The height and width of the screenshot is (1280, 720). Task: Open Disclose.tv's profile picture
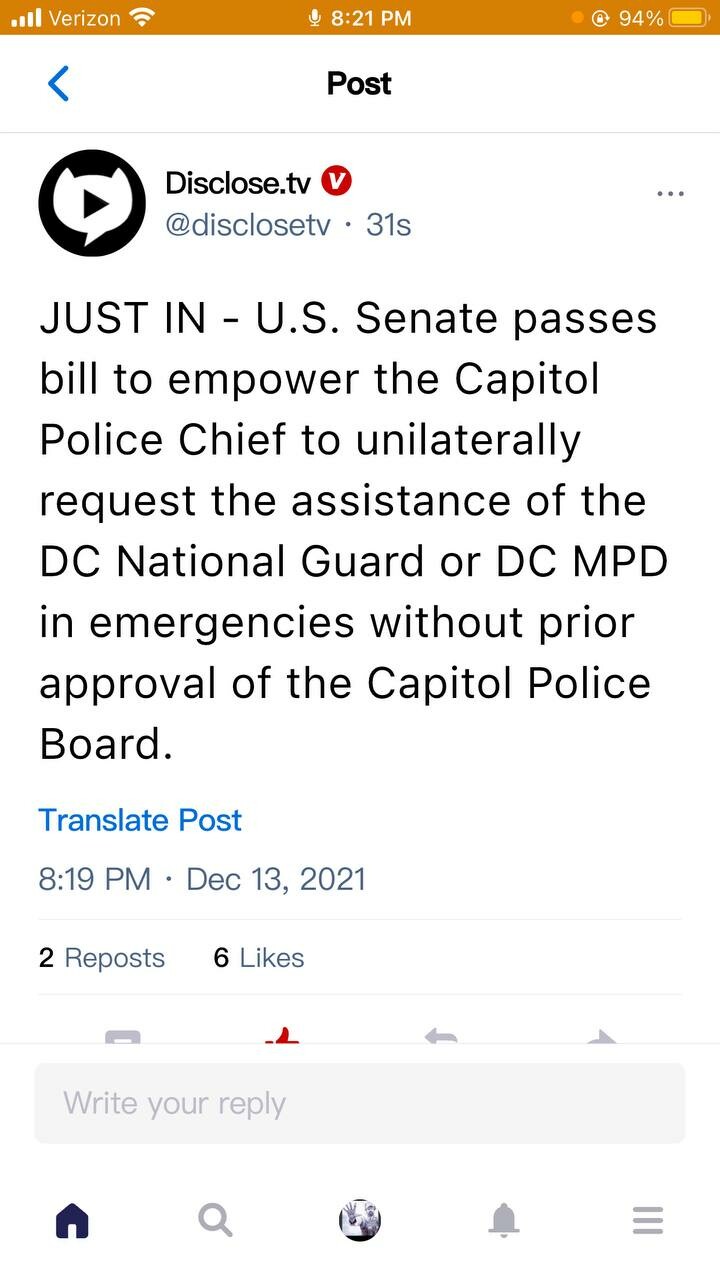click(x=92, y=203)
